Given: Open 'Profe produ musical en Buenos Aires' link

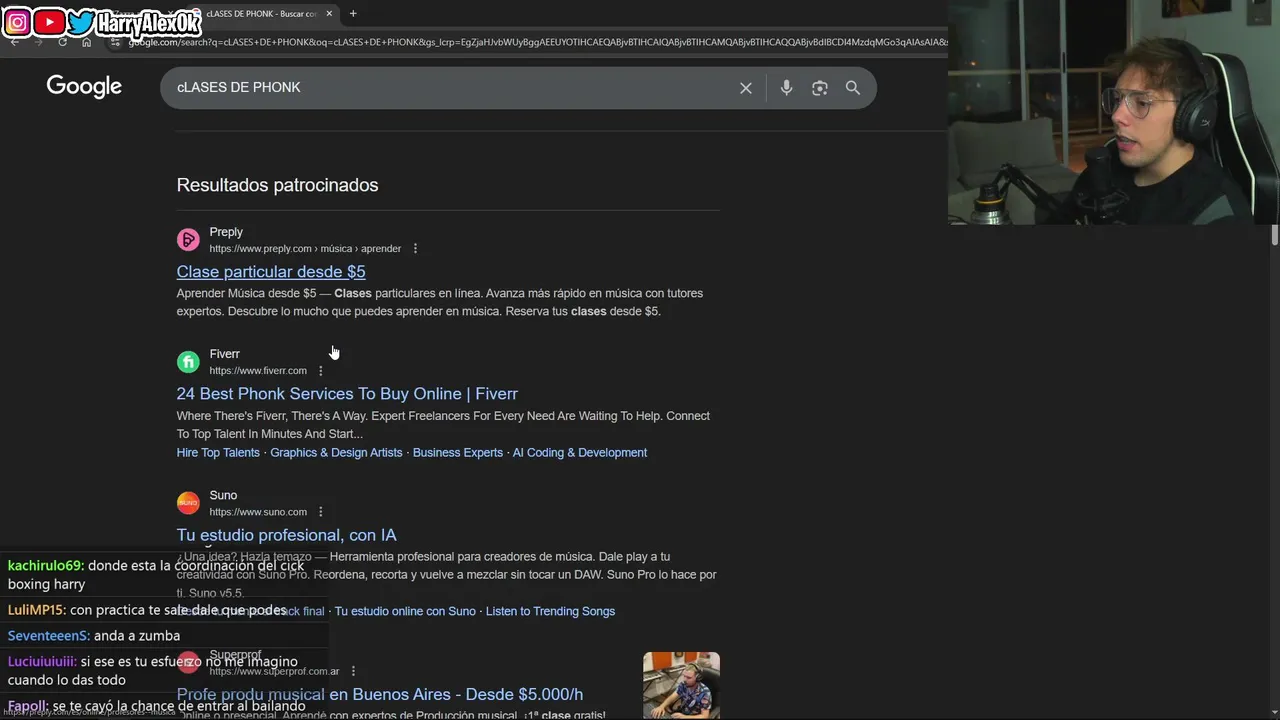Looking at the screenshot, I should click(x=380, y=694).
